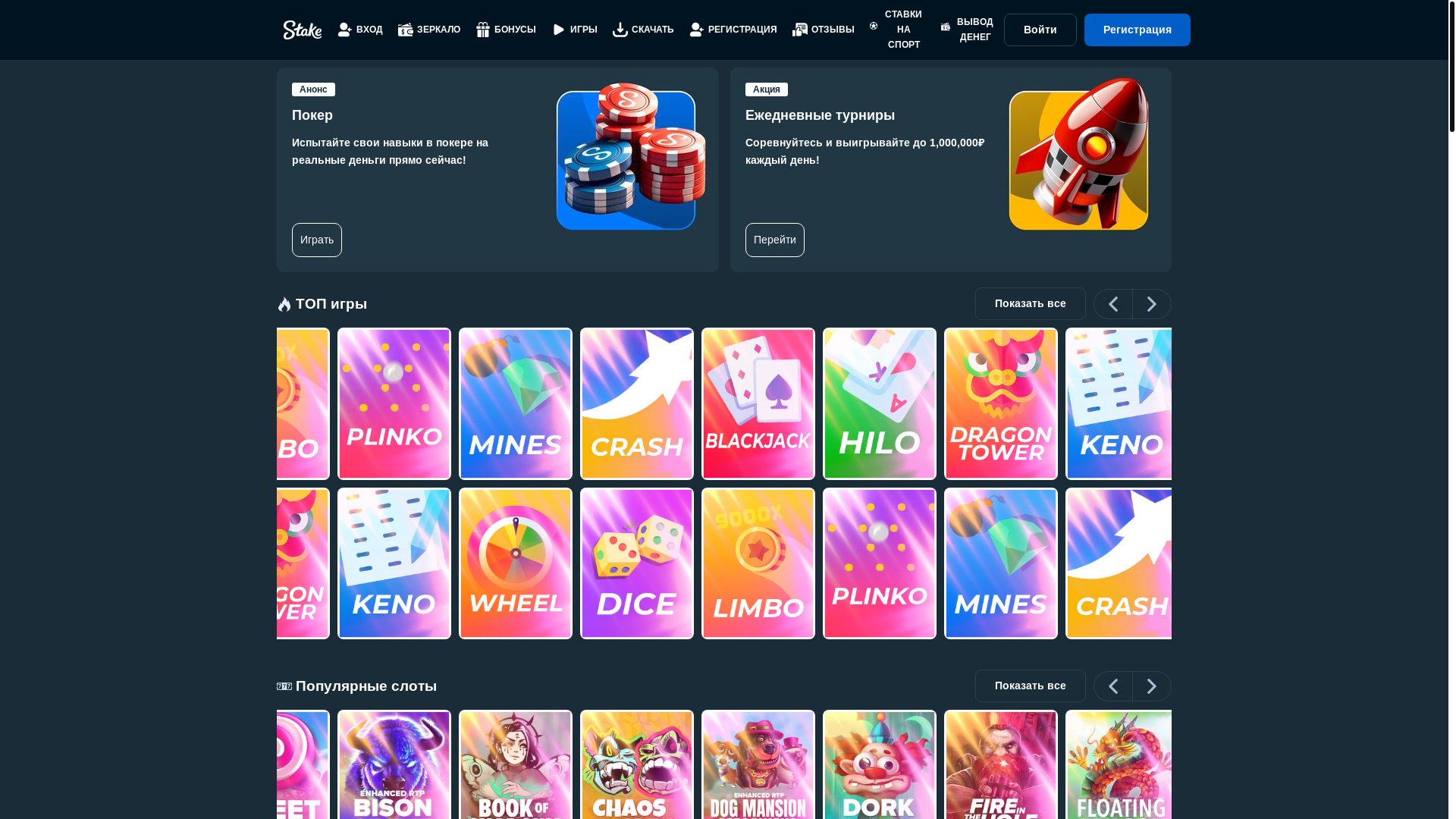Show previous ТОП игры with left chevron
Image resolution: width=1456 pixels, height=819 pixels.
tap(1113, 304)
